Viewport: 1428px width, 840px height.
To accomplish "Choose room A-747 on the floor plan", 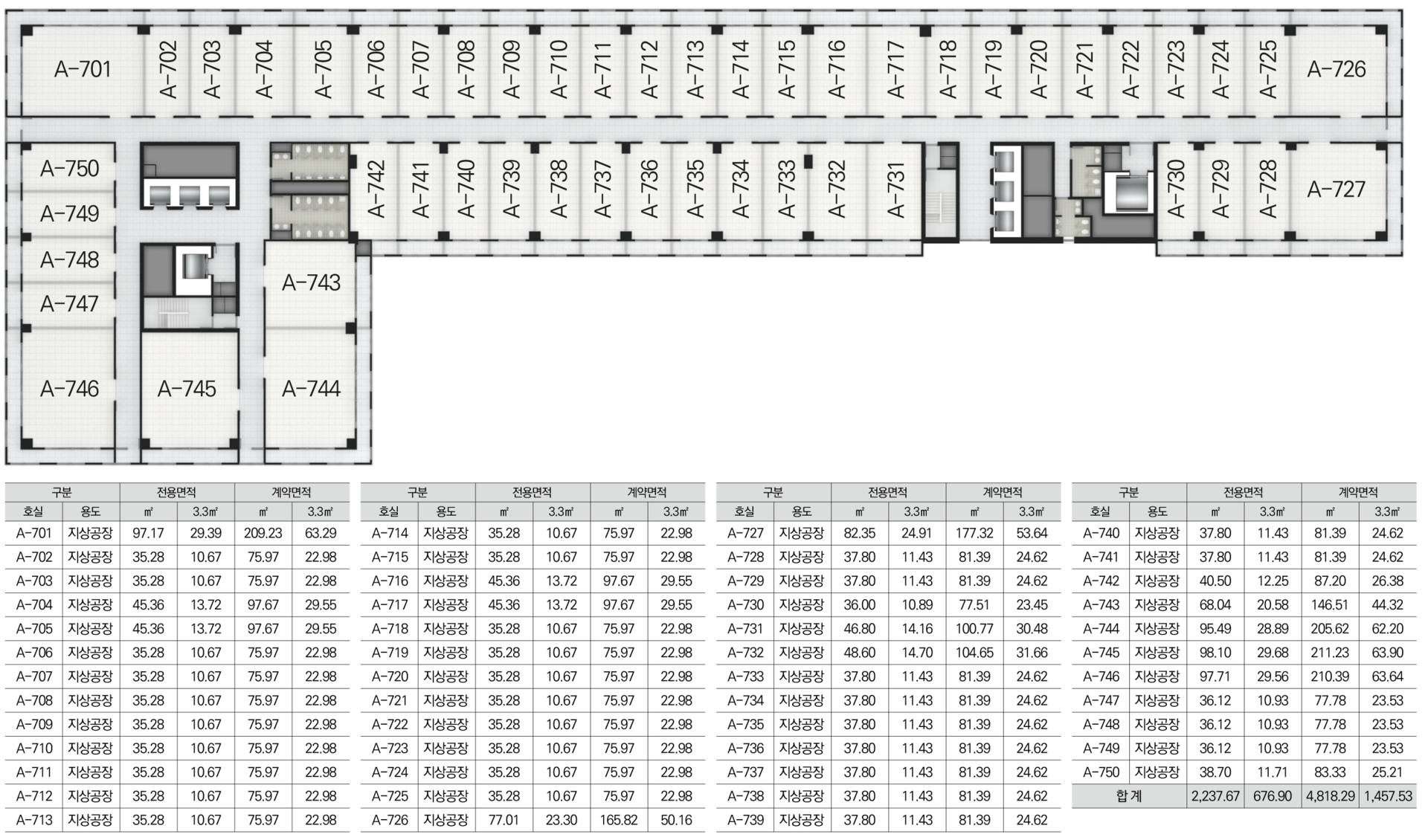I will (69, 304).
